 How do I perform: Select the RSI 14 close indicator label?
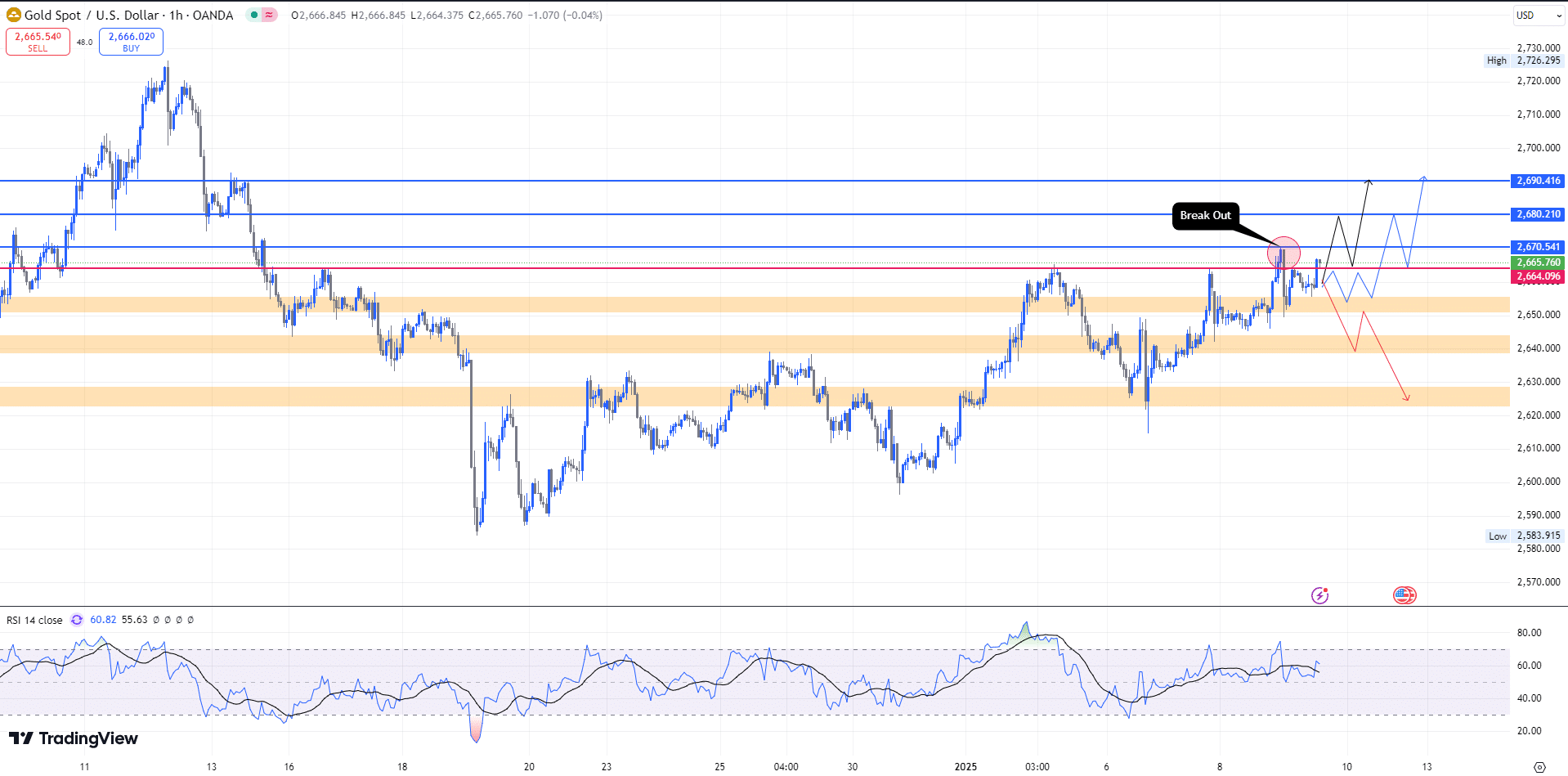click(x=35, y=620)
